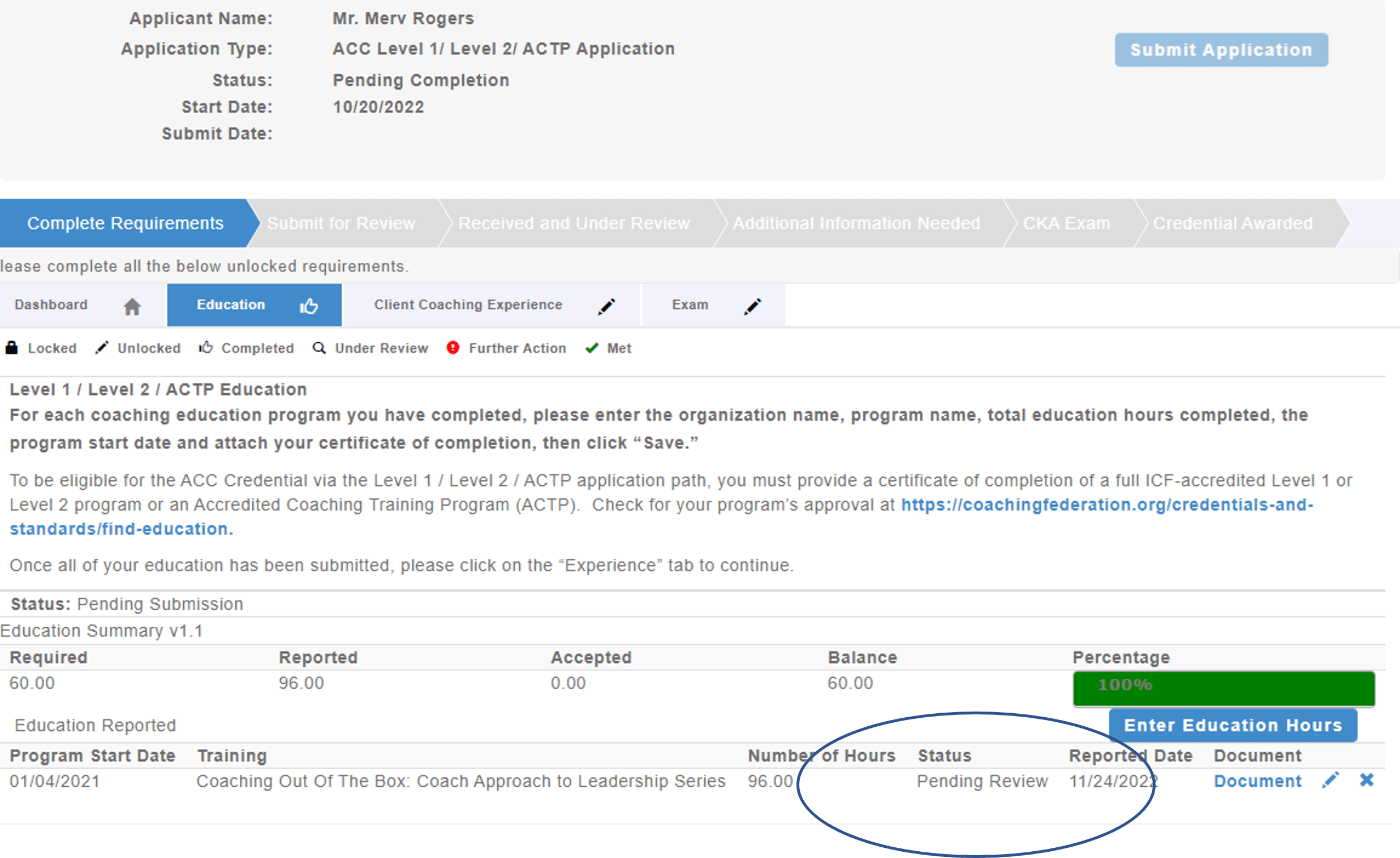Screen dimensions: 1400x858
Task: Switch to Client Coaching Experience tab
Action: coord(468,305)
